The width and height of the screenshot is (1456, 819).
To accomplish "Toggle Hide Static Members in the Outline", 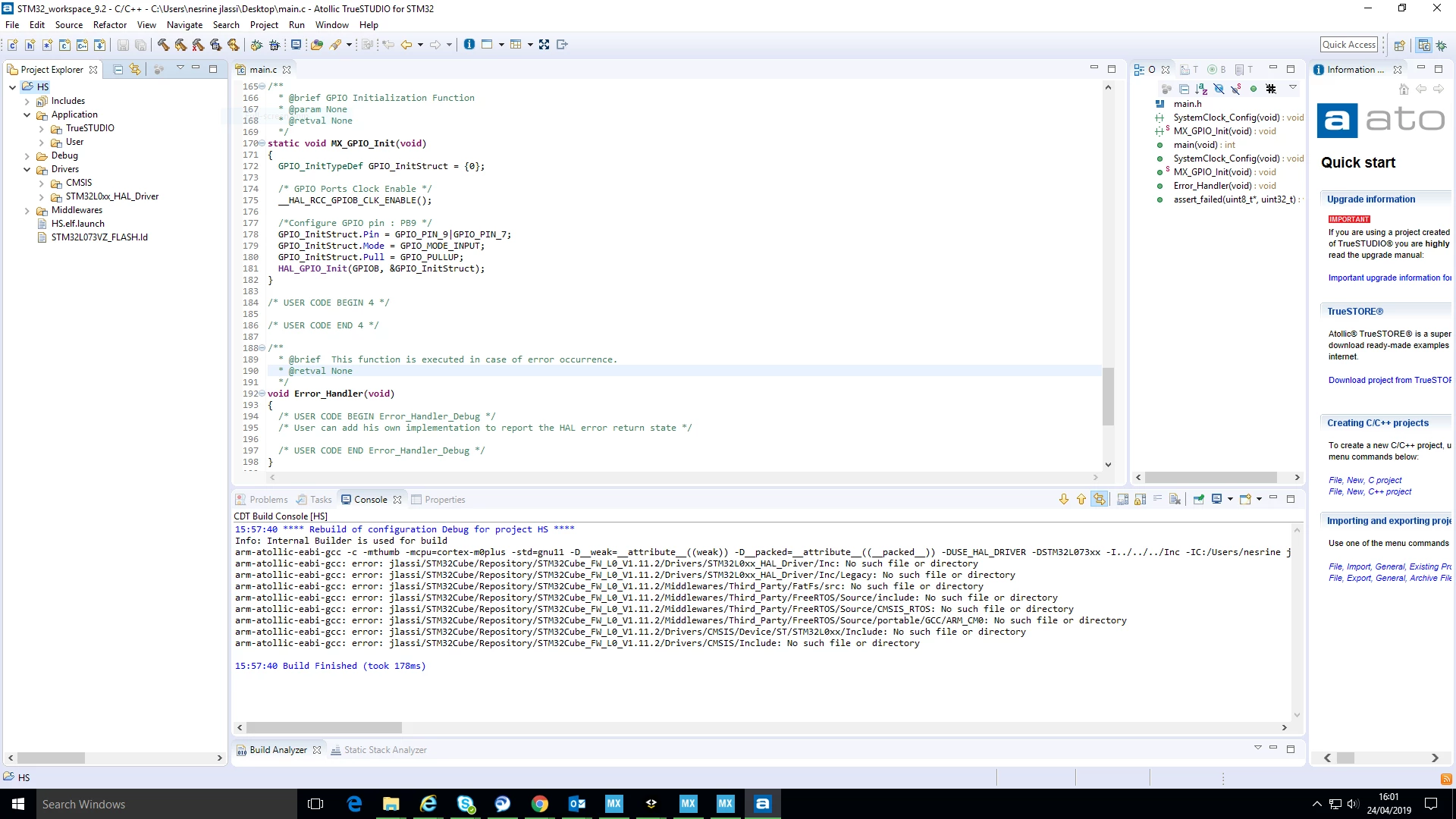I will 1236,89.
